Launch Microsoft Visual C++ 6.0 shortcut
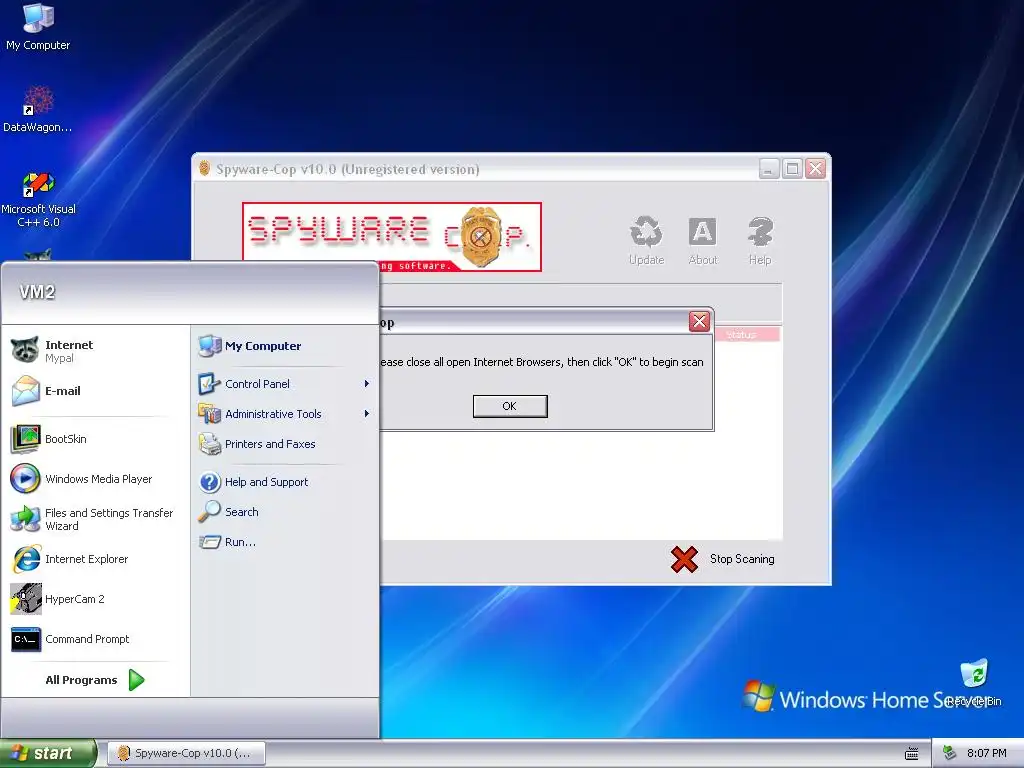 click(38, 199)
